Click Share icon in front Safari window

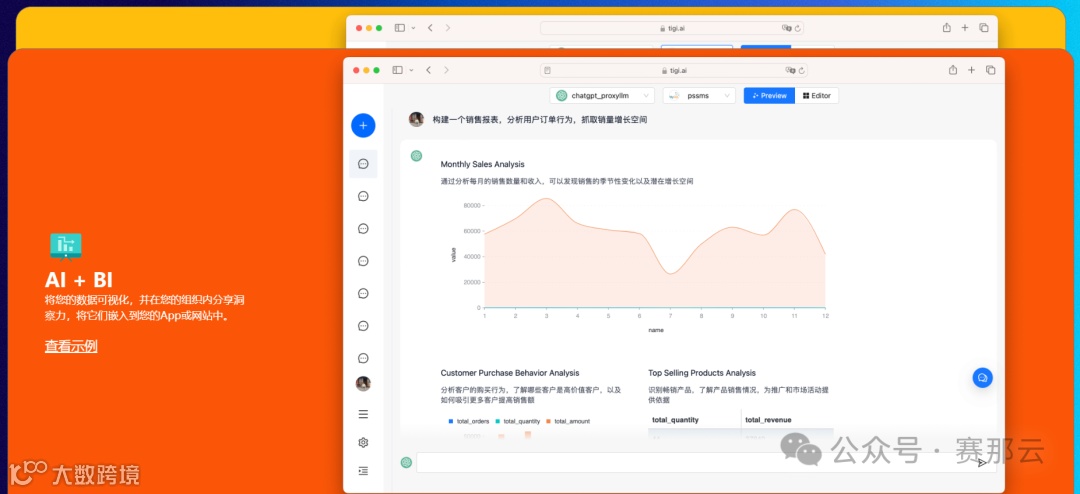[953, 70]
